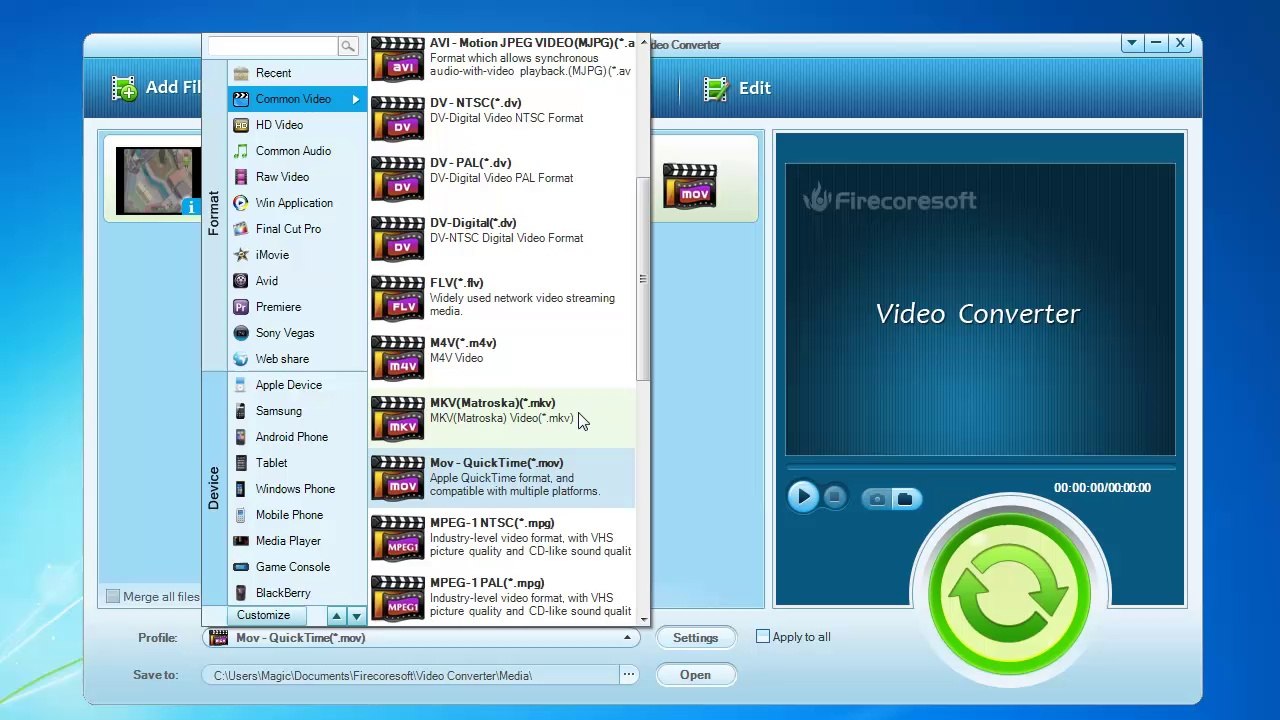Take a snapshot with camera icon
Screen dimensions: 1280x720
click(x=877, y=498)
